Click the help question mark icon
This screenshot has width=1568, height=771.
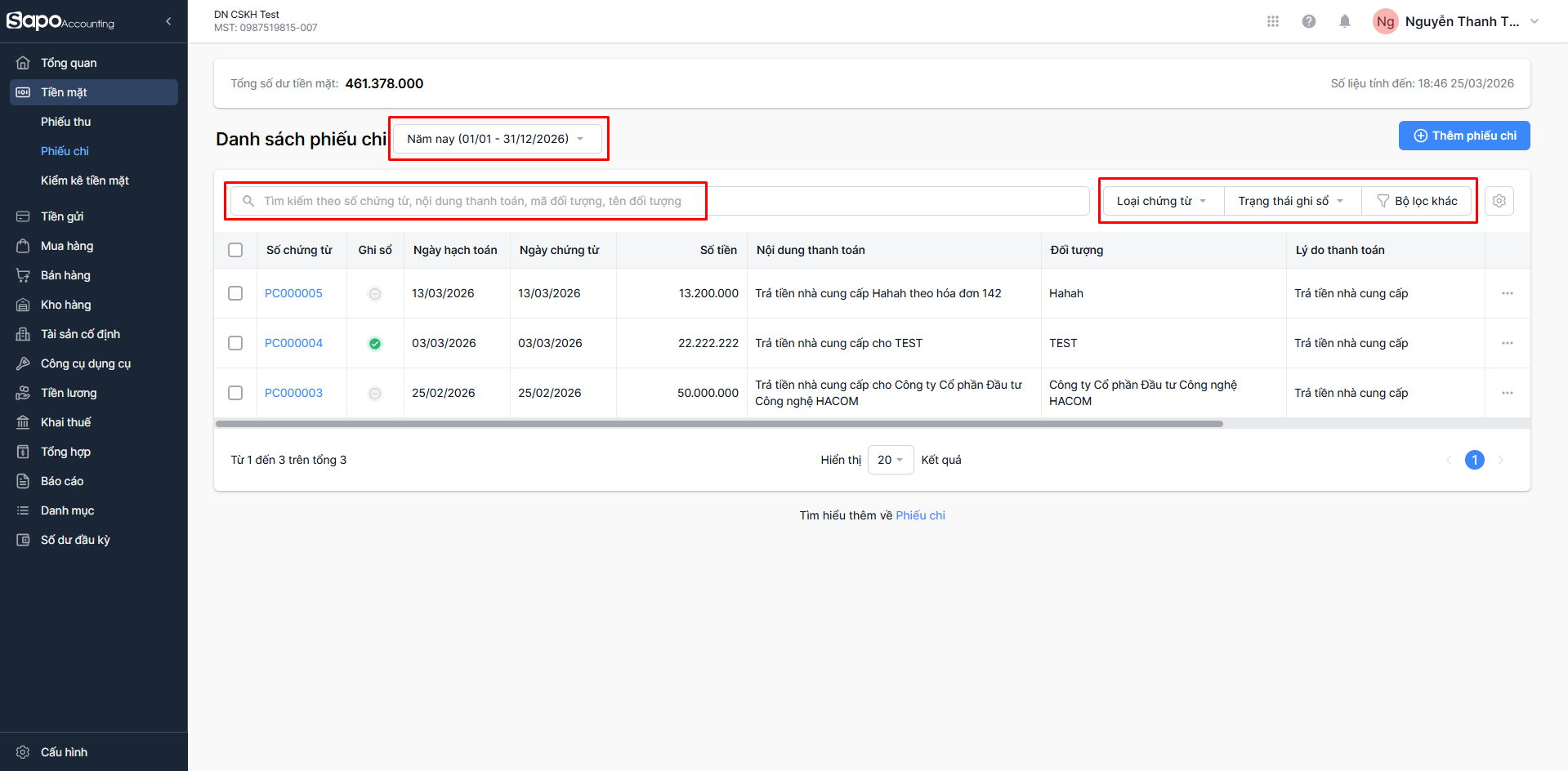click(x=1308, y=21)
